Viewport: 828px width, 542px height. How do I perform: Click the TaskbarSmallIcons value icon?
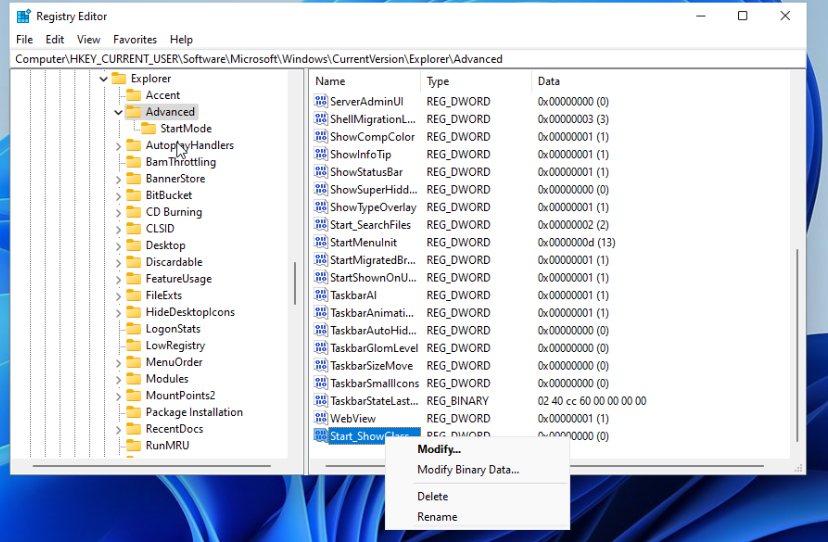pyautogui.click(x=321, y=383)
